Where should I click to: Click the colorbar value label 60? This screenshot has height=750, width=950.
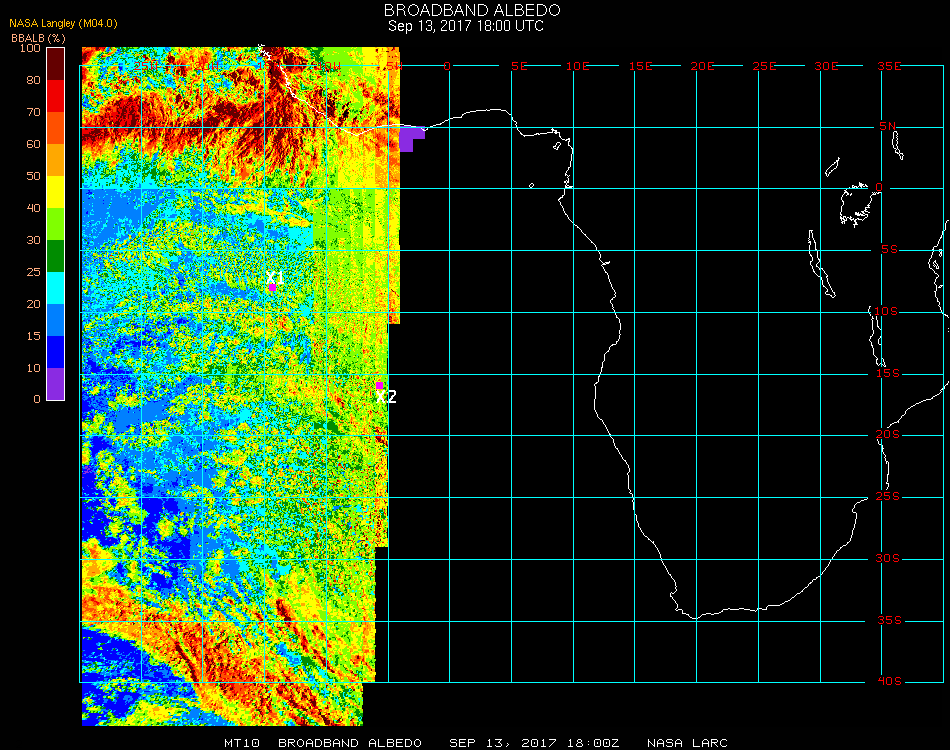point(33,144)
